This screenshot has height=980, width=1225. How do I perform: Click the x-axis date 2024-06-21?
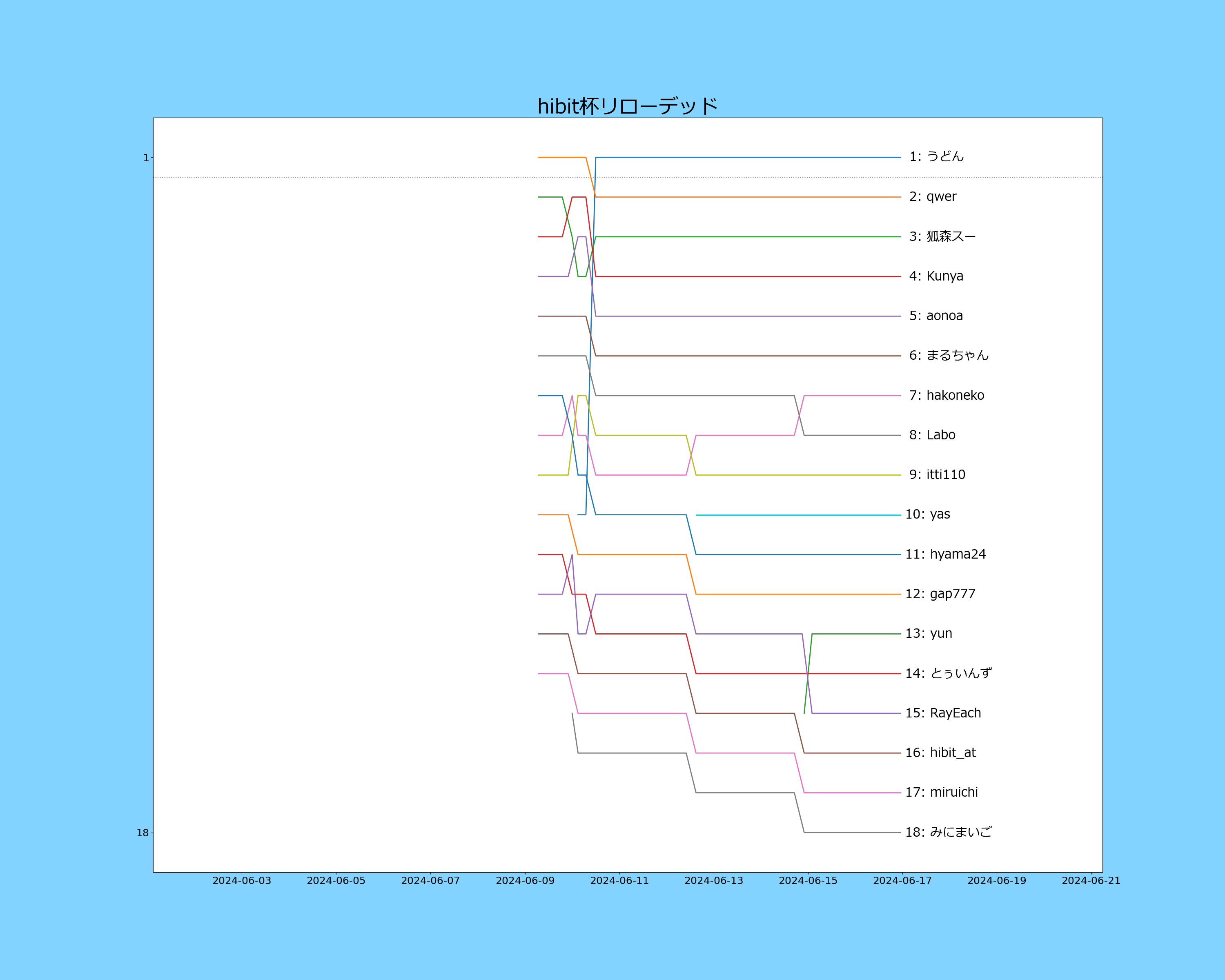(x=1090, y=881)
